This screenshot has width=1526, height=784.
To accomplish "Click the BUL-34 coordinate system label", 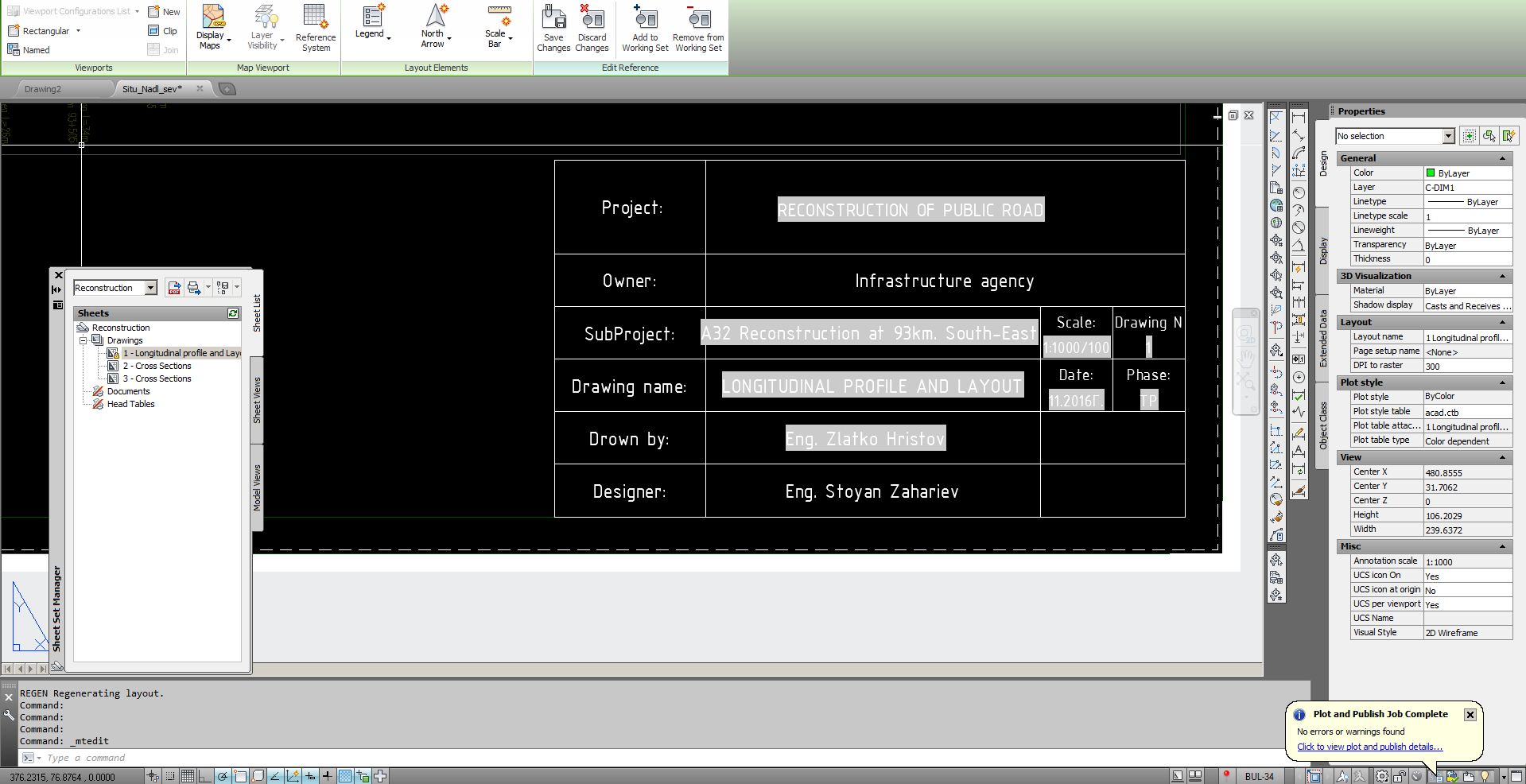I will [1259, 776].
